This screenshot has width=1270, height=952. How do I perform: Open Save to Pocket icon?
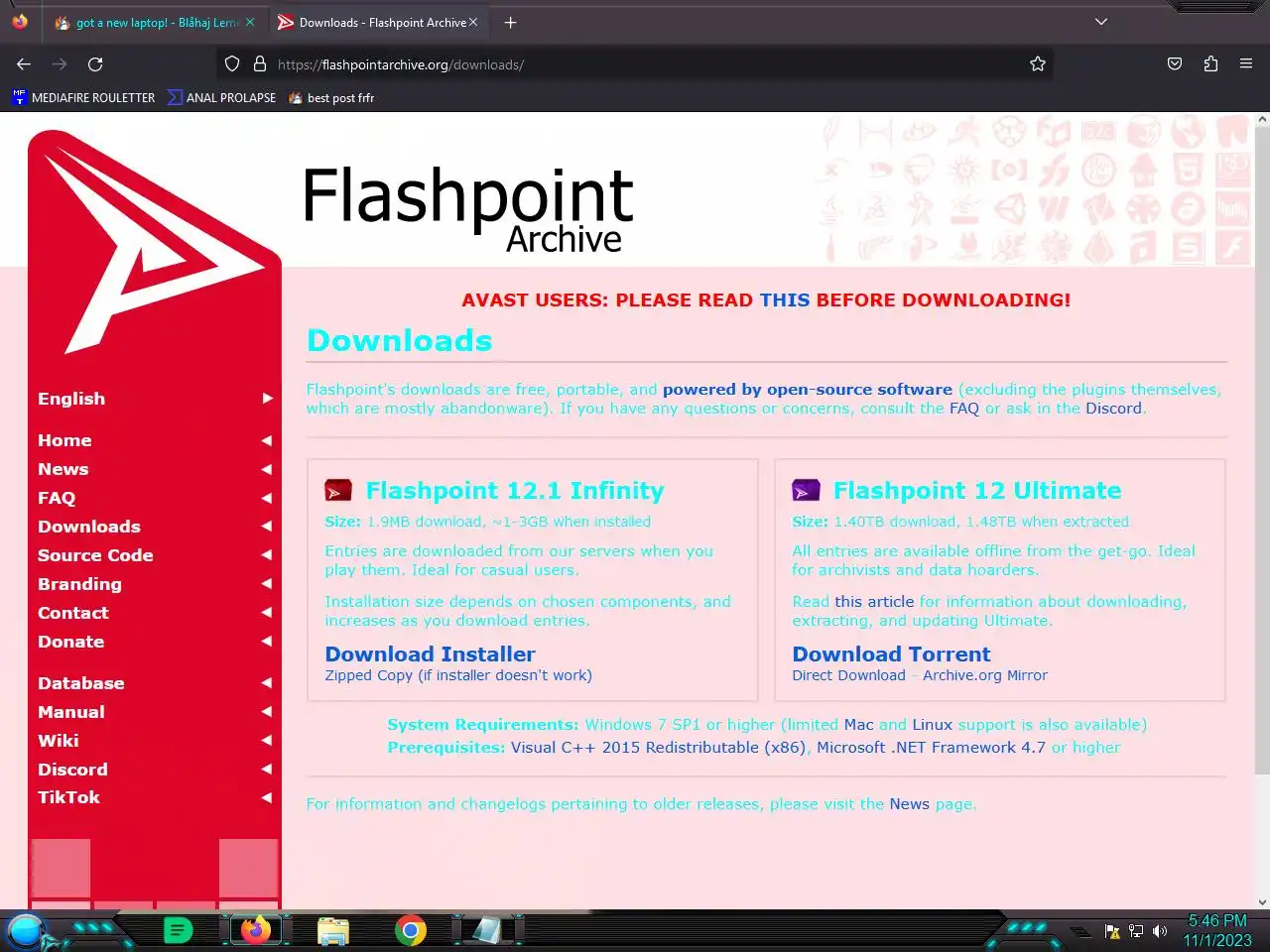point(1175,64)
